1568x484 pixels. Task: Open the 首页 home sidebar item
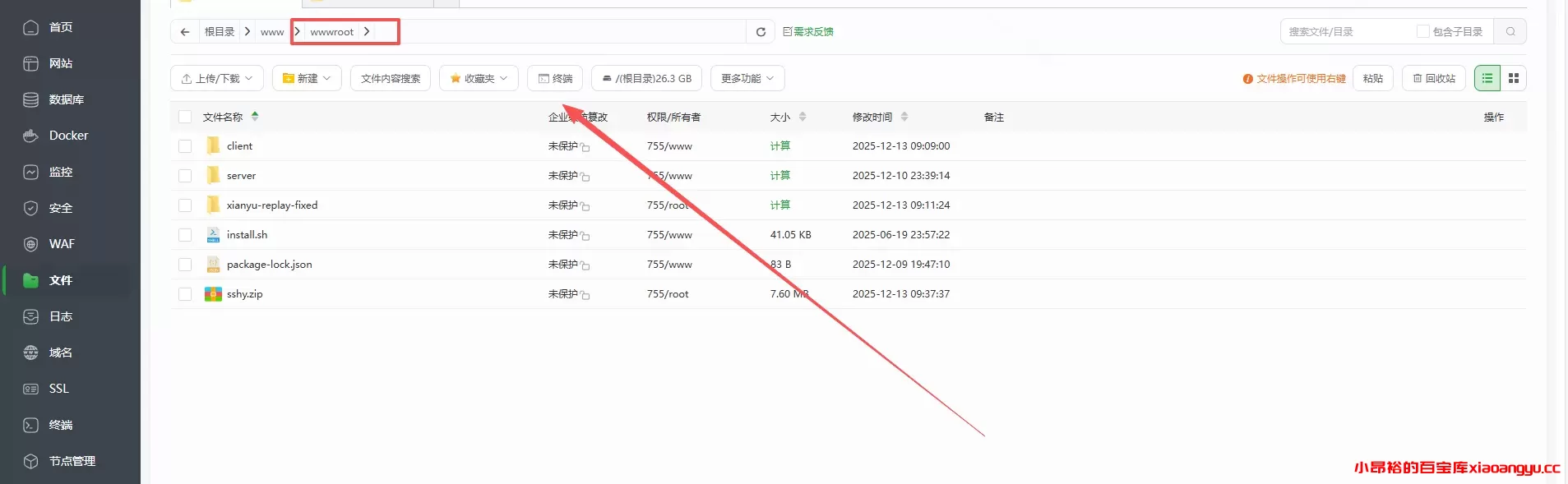[x=61, y=27]
